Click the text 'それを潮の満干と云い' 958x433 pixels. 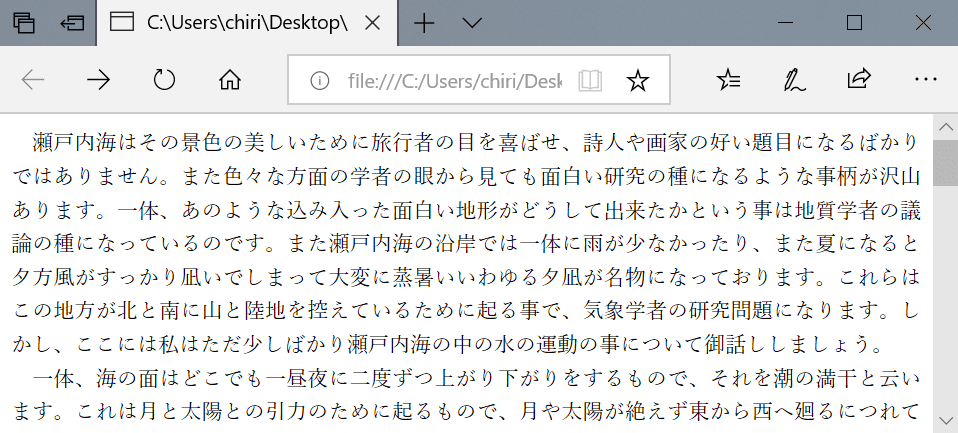[814, 379]
